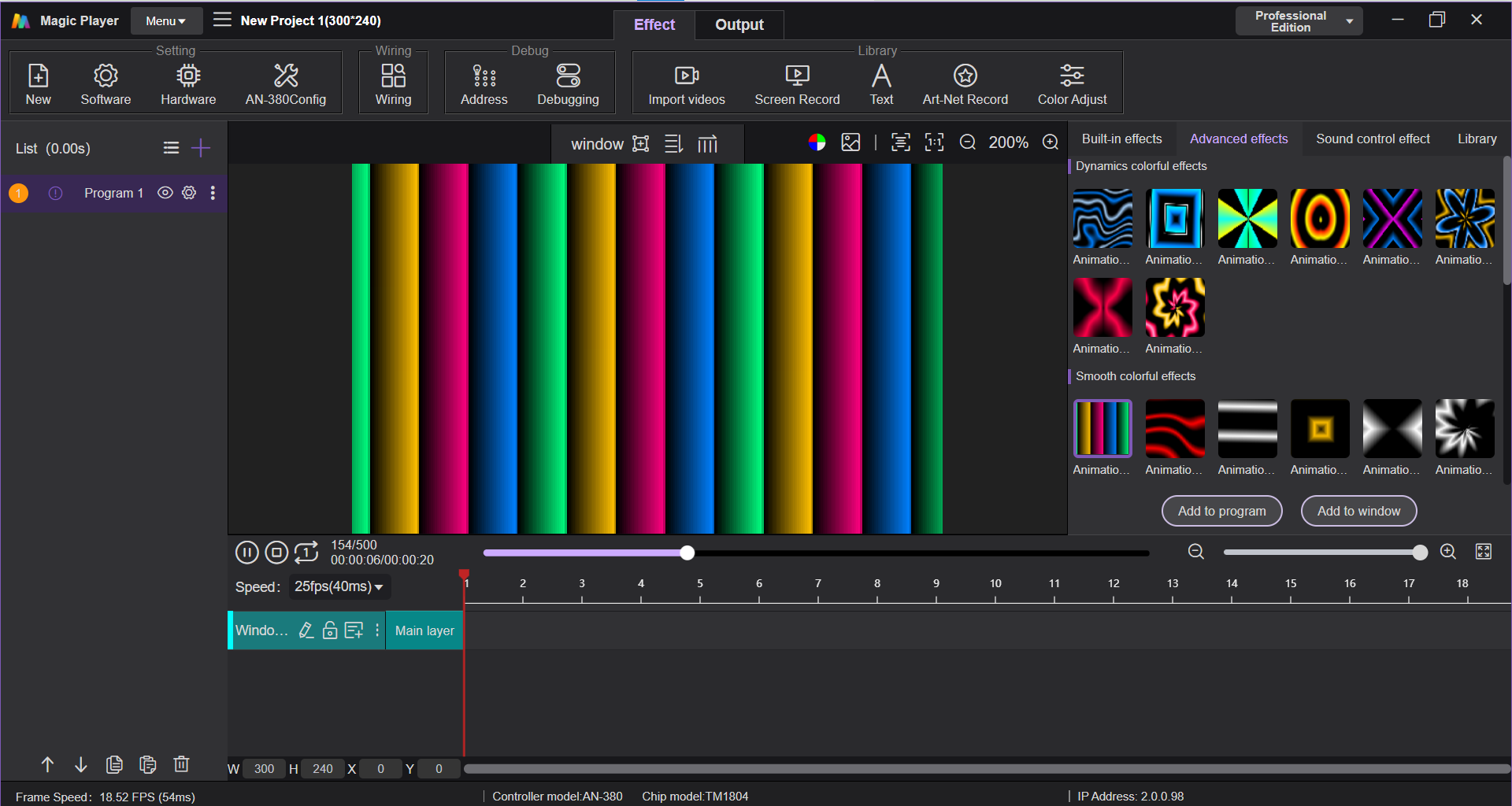Toggle the Program 1 info circle icon

click(x=55, y=193)
